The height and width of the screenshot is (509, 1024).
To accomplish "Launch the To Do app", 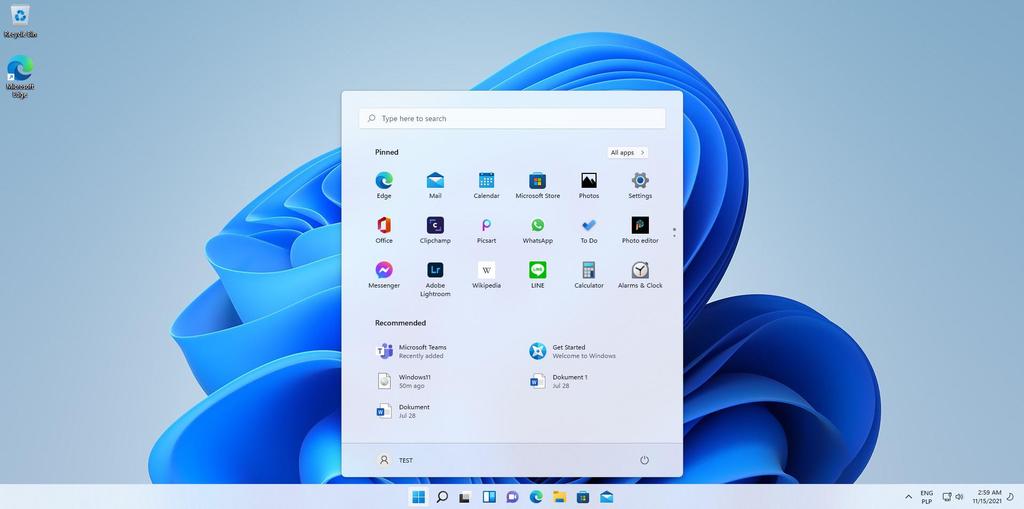I will (x=588, y=231).
